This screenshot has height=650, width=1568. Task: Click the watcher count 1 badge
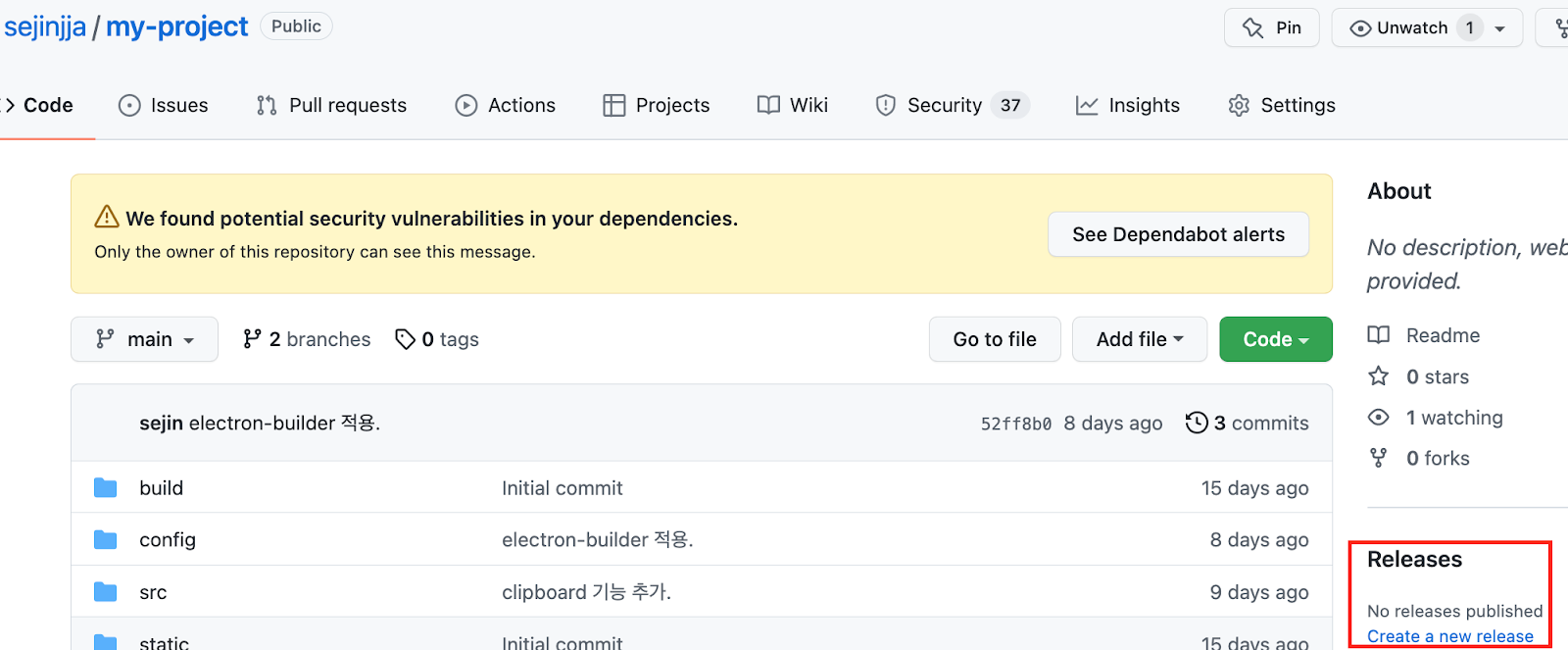1469,27
